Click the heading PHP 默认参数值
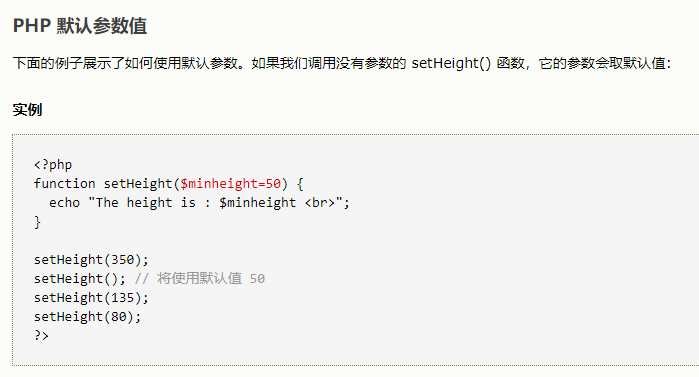699x377 pixels. click(80, 26)
